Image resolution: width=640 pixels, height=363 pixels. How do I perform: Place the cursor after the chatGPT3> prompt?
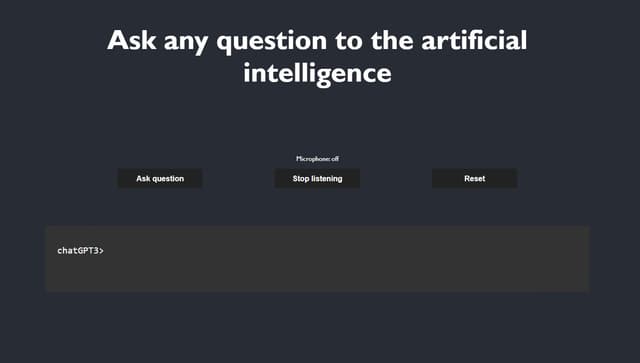click(x=107, y=251)
